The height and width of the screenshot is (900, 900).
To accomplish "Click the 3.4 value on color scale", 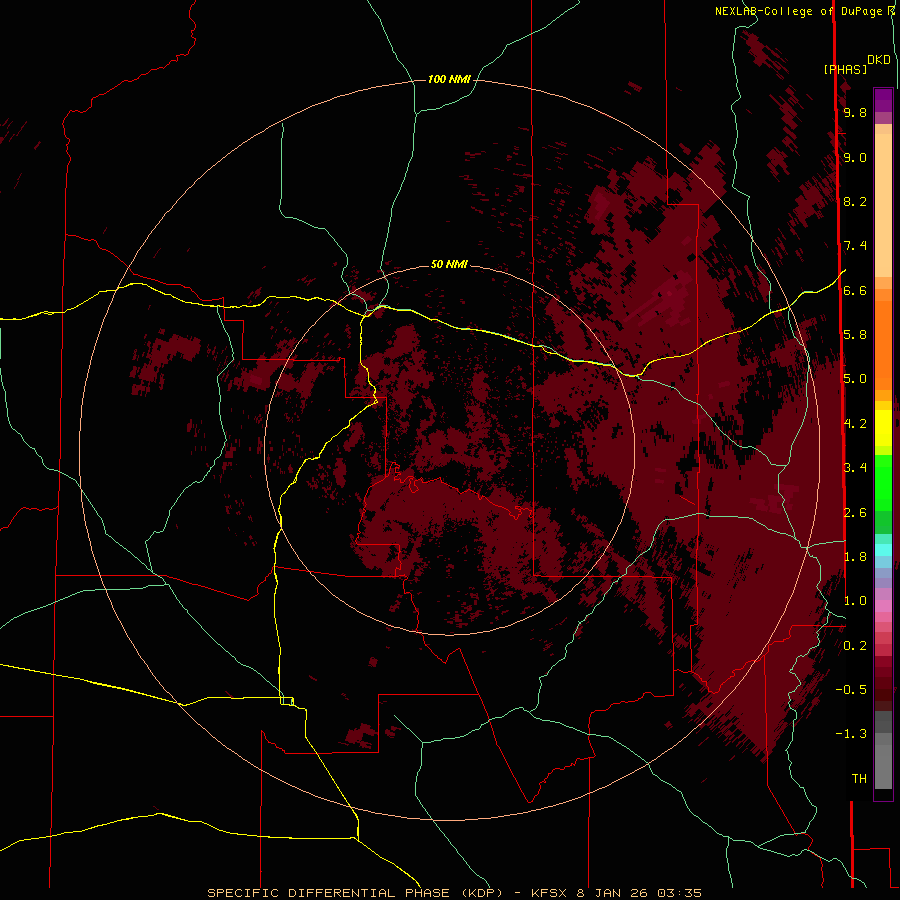I will [855, 468].
